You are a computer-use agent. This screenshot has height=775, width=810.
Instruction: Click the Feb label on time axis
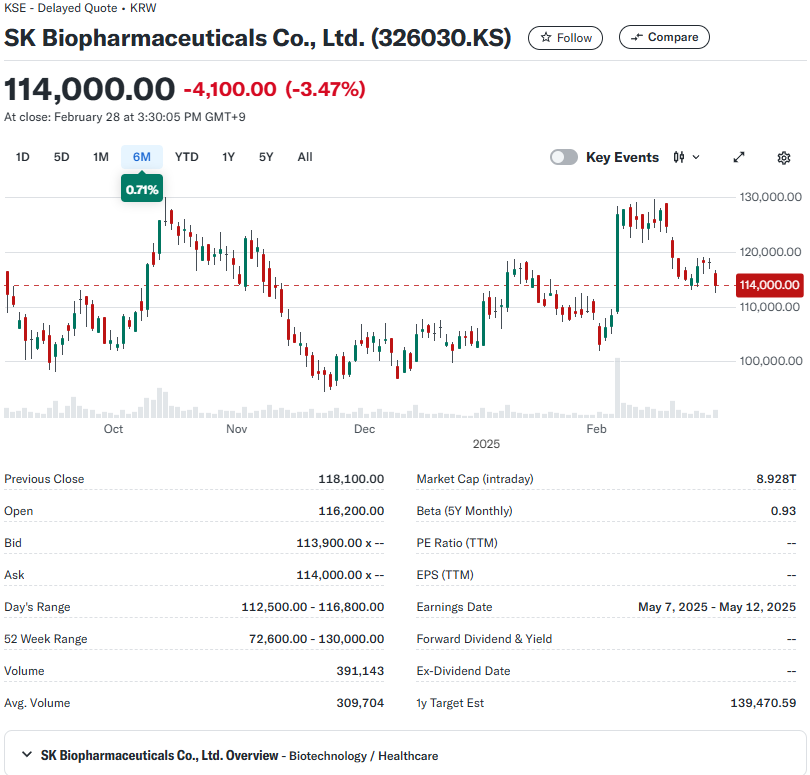pos(596,429)
